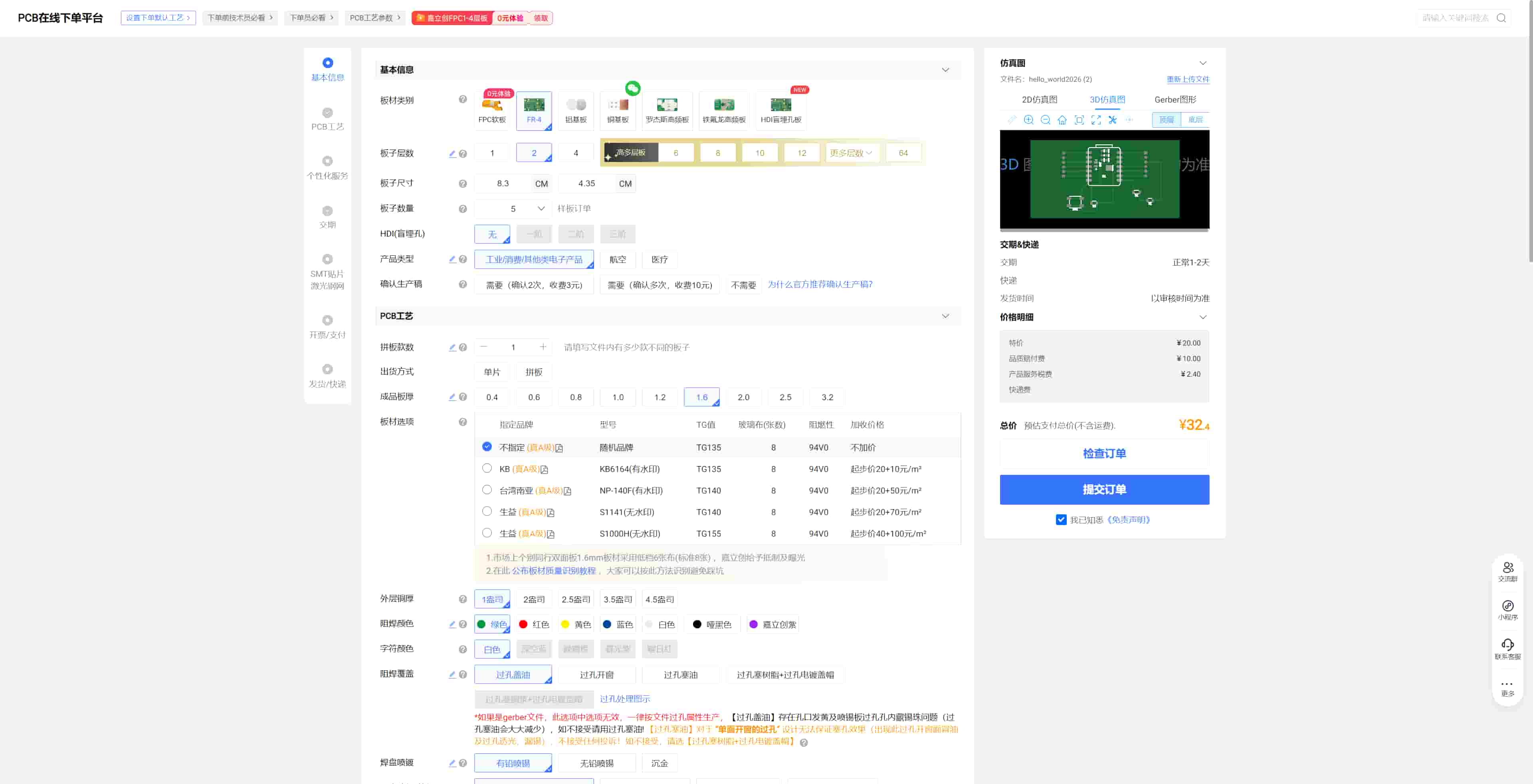This screenshot has height=784, width=1533.
Task: Uncheck the 我已知悉 免责声明 checkbox
Action: click(1061, 520)
